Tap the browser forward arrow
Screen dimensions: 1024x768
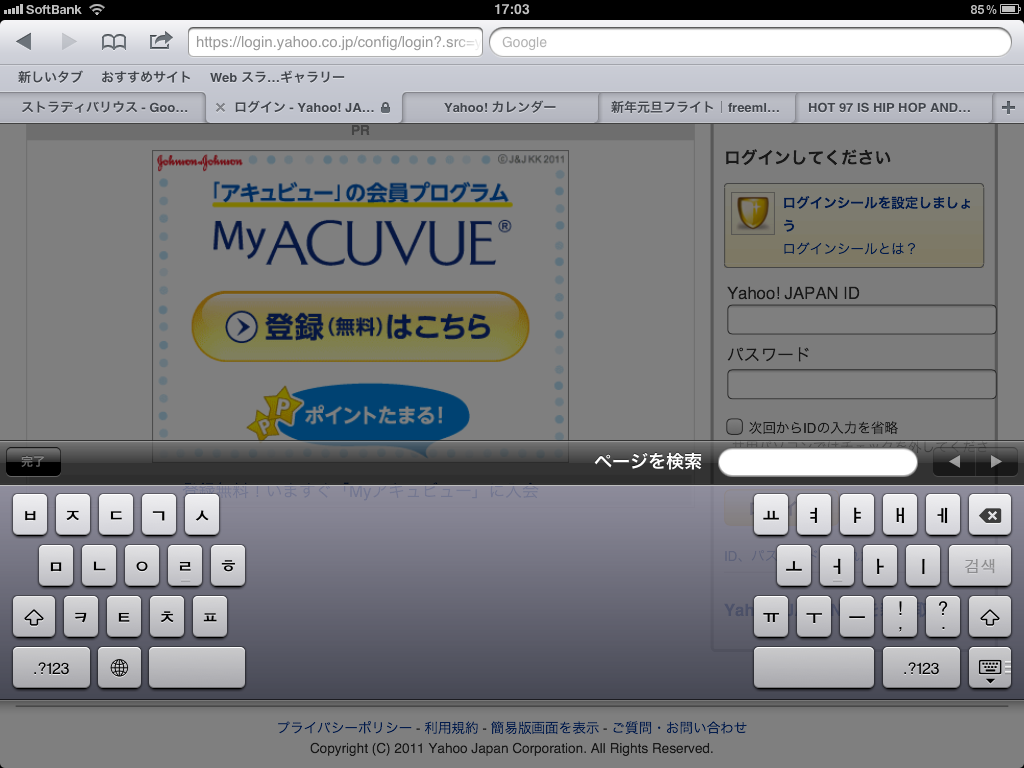pos(69,42)
